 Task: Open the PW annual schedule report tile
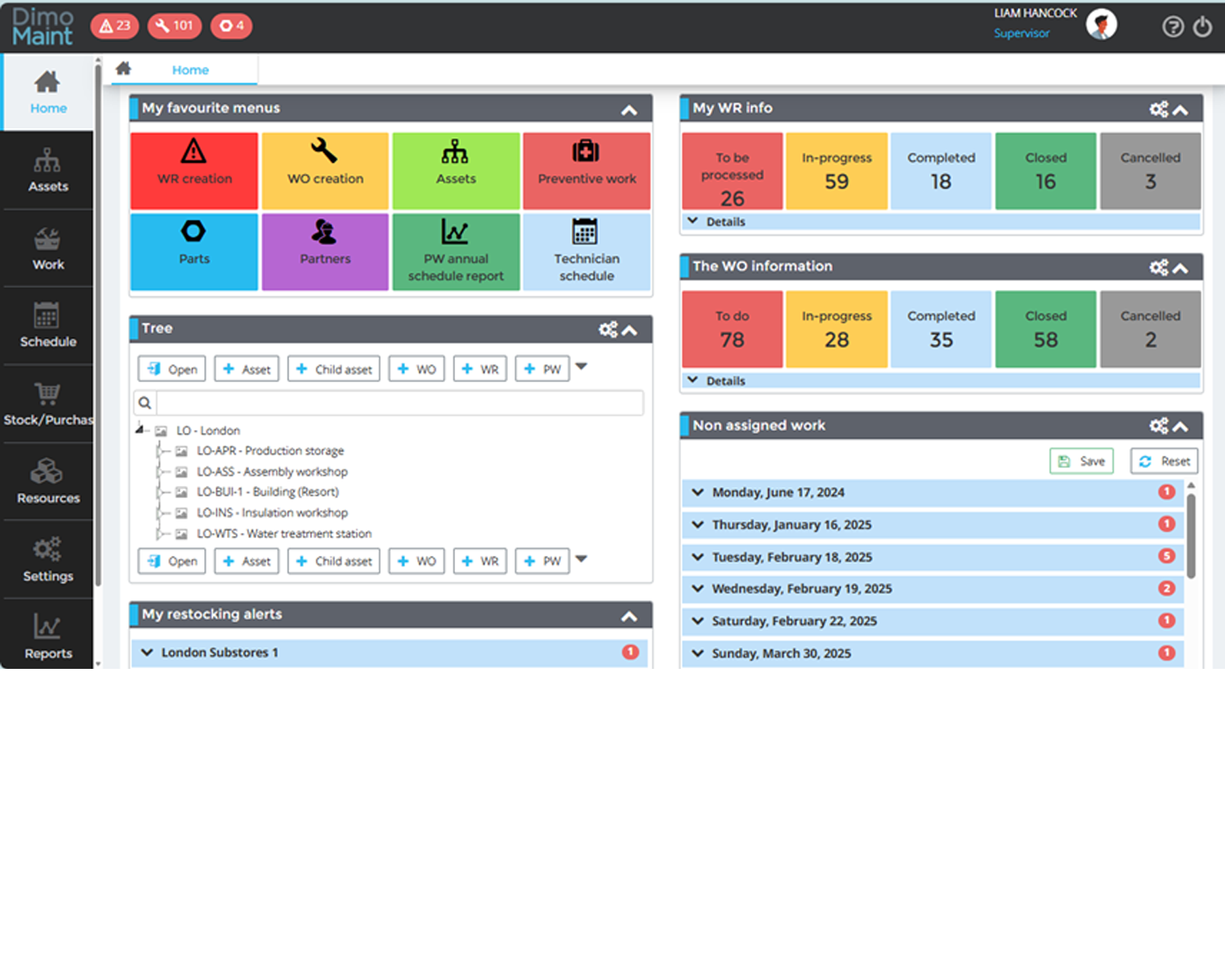click(x=456, y=252)
